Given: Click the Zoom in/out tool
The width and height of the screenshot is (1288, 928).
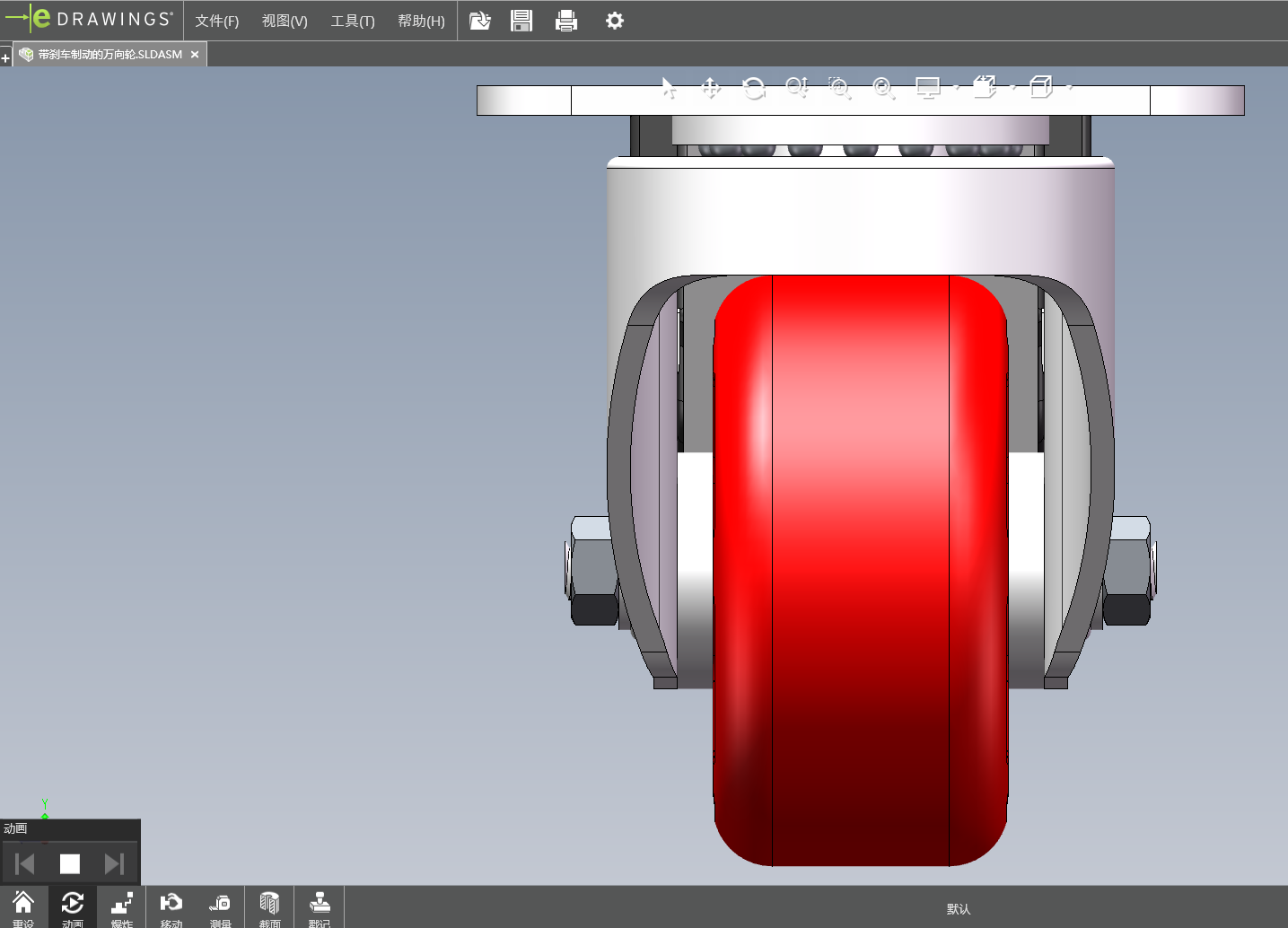Looking at the screenshot, I should tap(796, 88).
